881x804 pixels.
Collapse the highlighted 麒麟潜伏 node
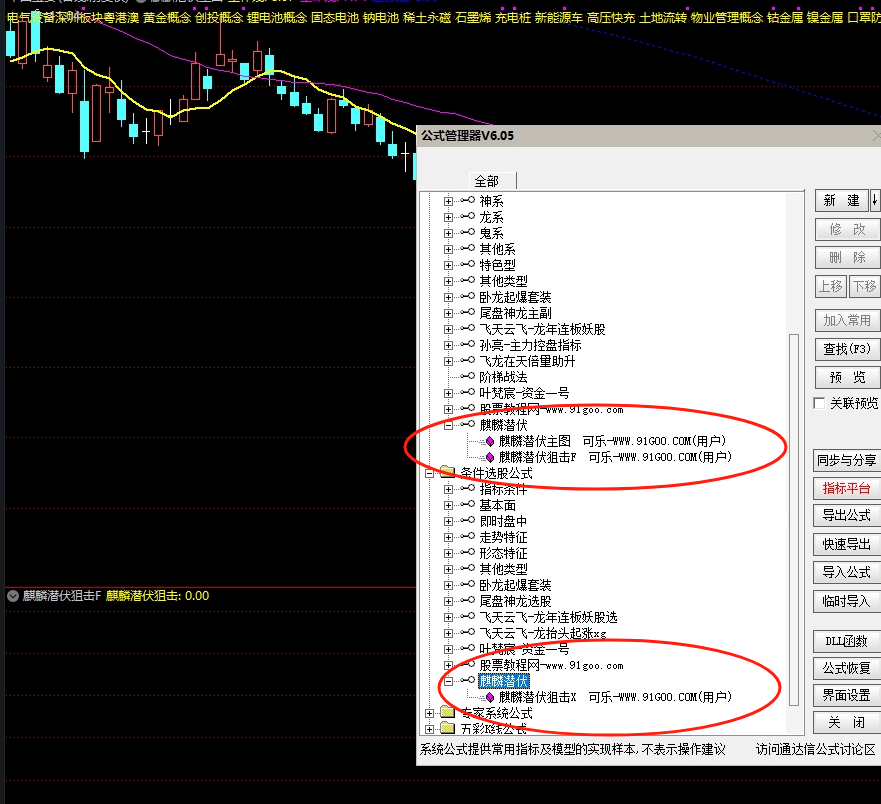[448, 682]
